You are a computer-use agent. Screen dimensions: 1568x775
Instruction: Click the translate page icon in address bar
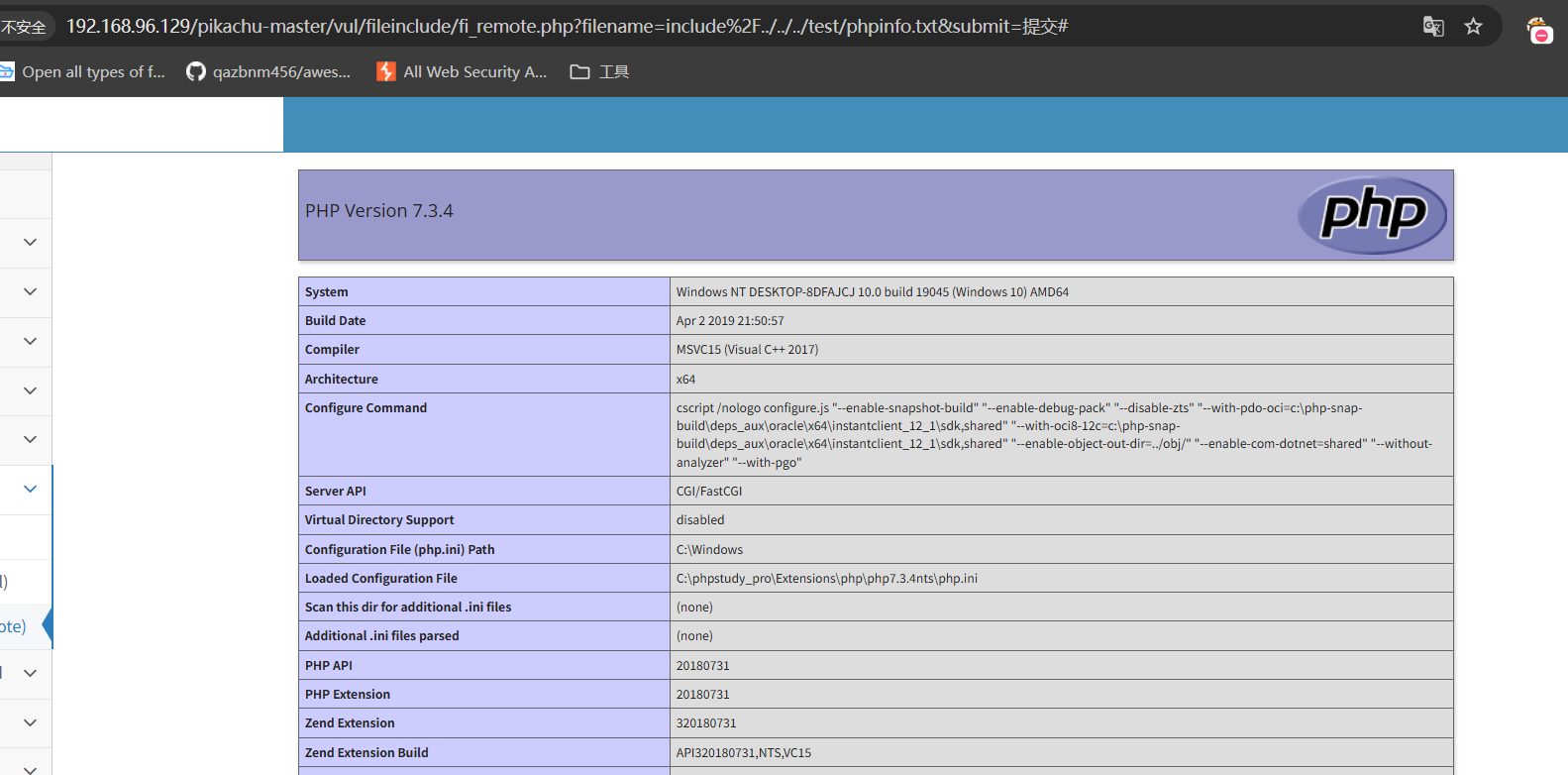[x=1433, y=27]
